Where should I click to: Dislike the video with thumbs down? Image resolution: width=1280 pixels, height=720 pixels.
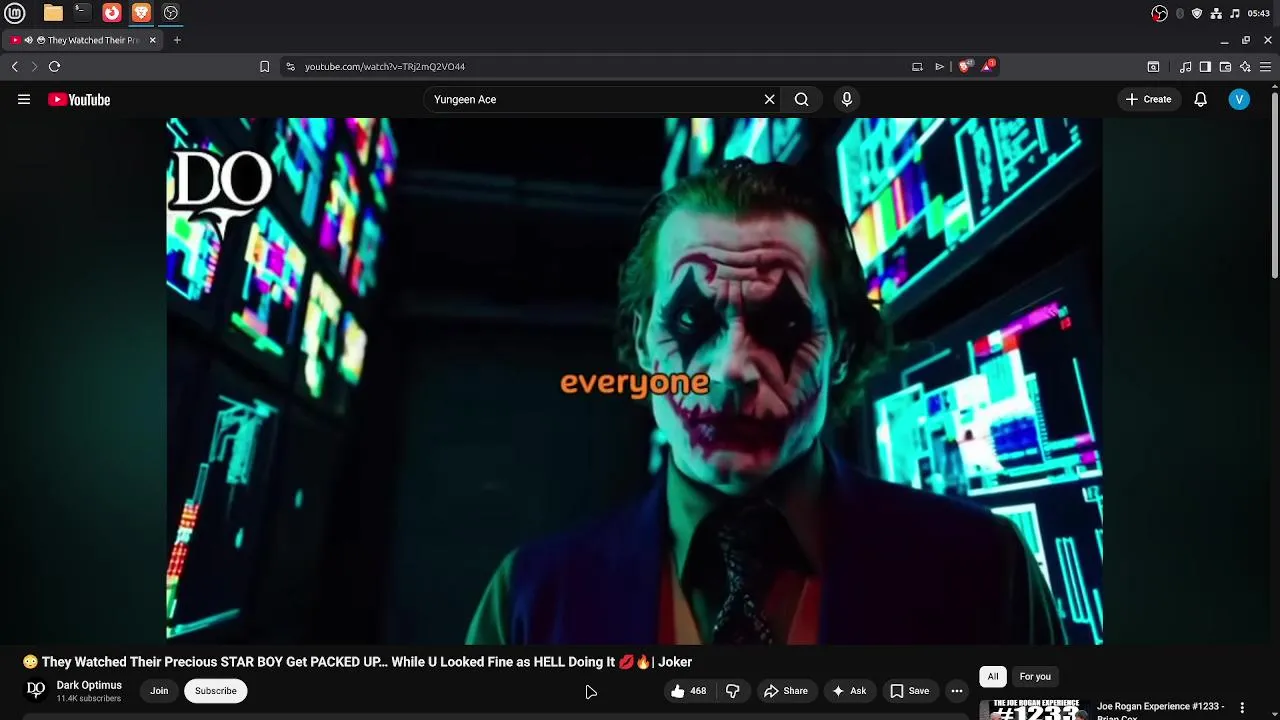click(733, 691)
